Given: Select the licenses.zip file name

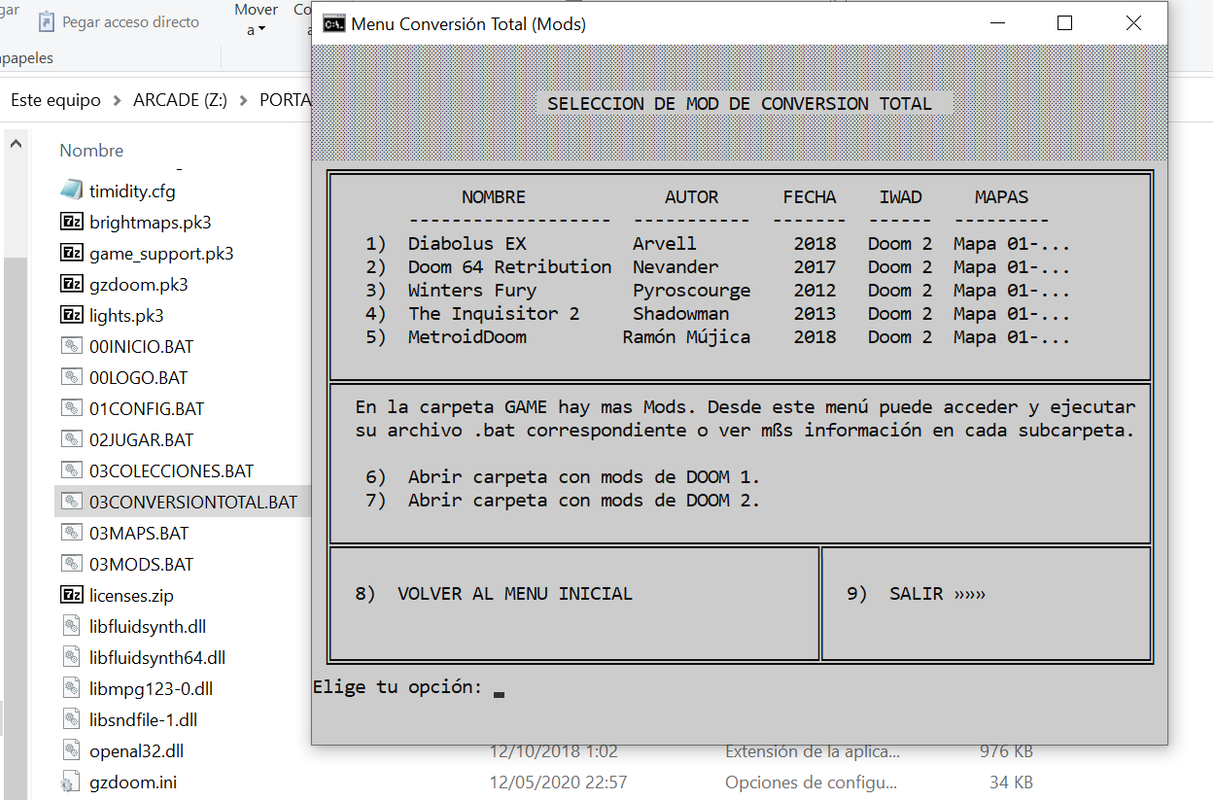Looking at the screenshot, I should coord(131,595).
